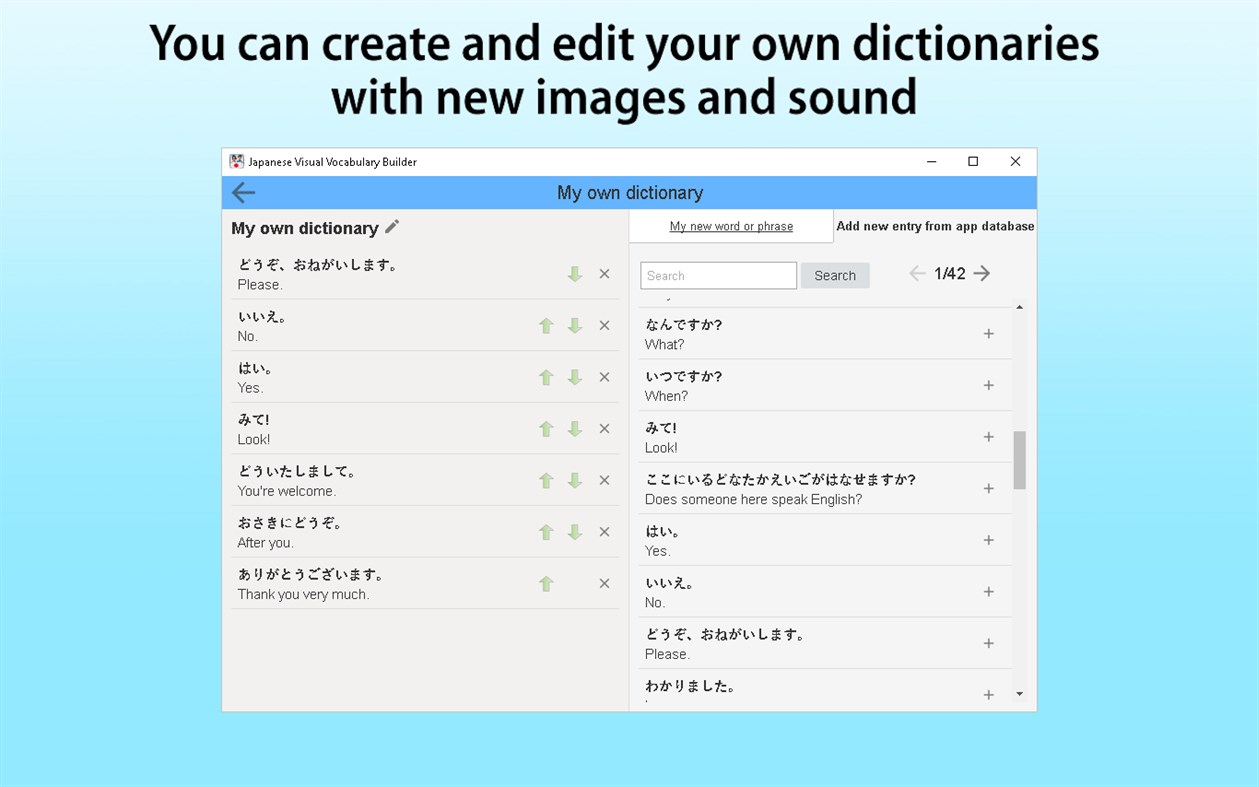Move "Thank you very much." entry up
The image size is (1259, 787).
[x=546, y=583]
